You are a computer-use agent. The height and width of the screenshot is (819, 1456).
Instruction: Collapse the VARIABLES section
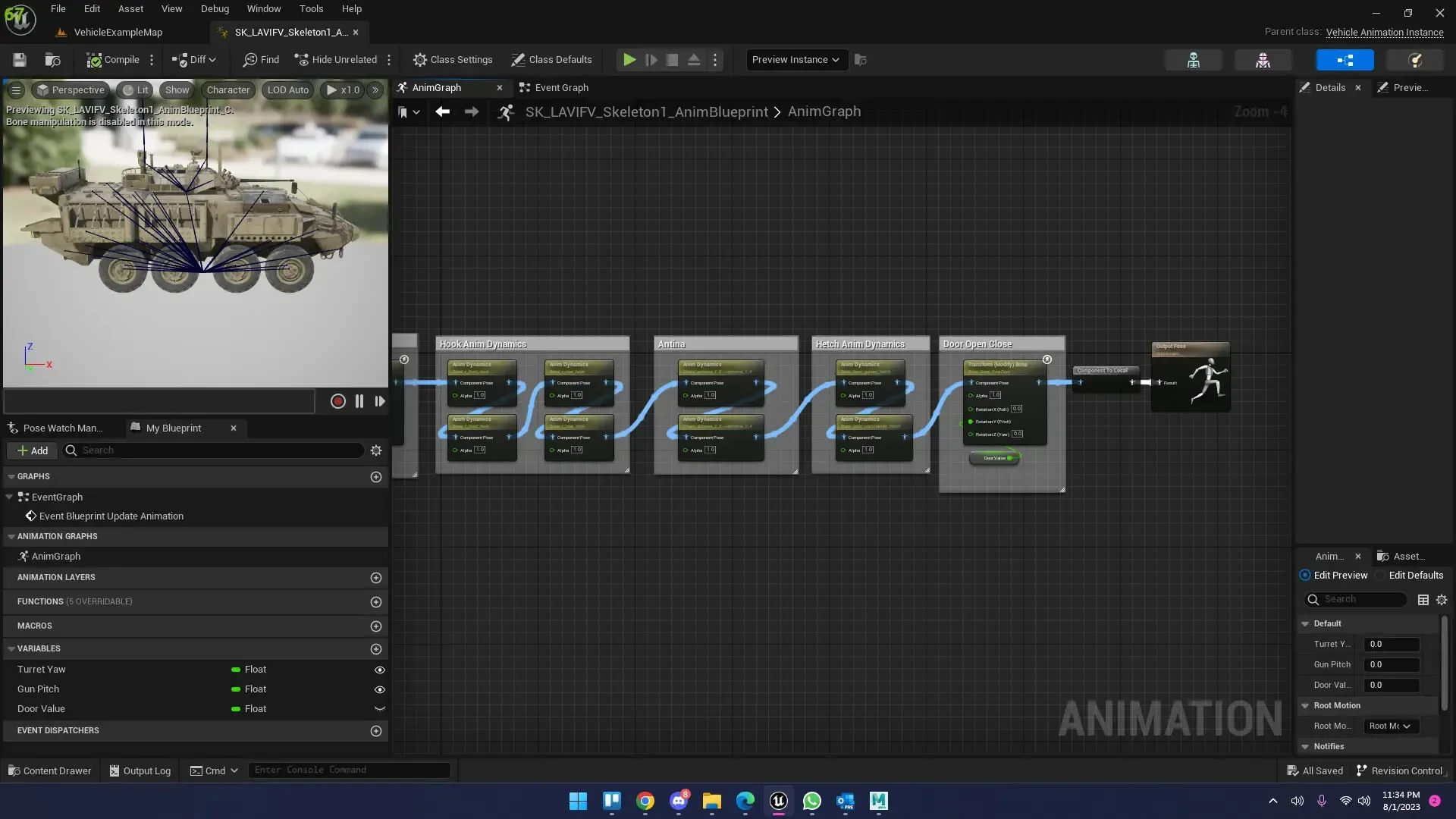pos(11,649)
